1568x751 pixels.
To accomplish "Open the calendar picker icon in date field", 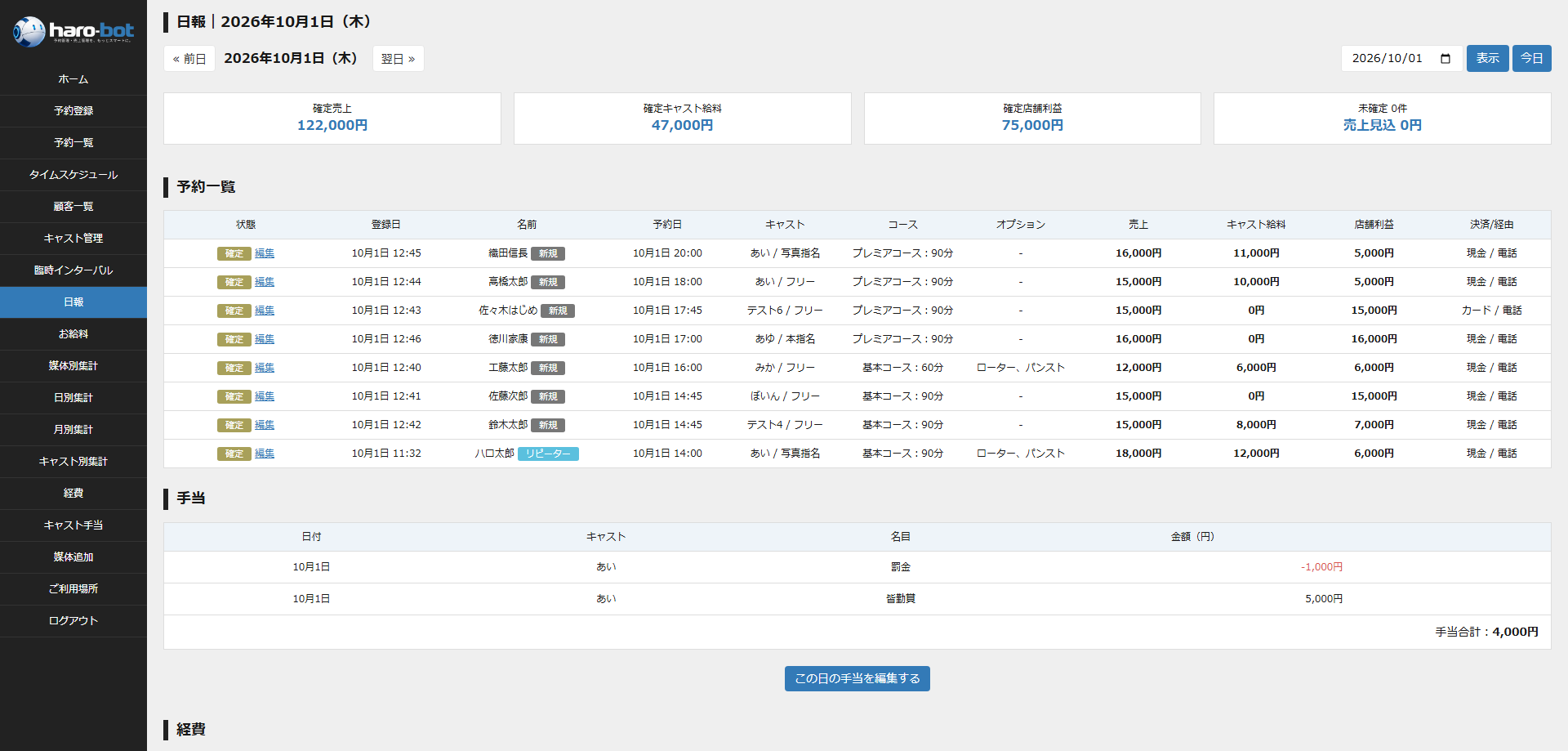I will point(1445,59).
